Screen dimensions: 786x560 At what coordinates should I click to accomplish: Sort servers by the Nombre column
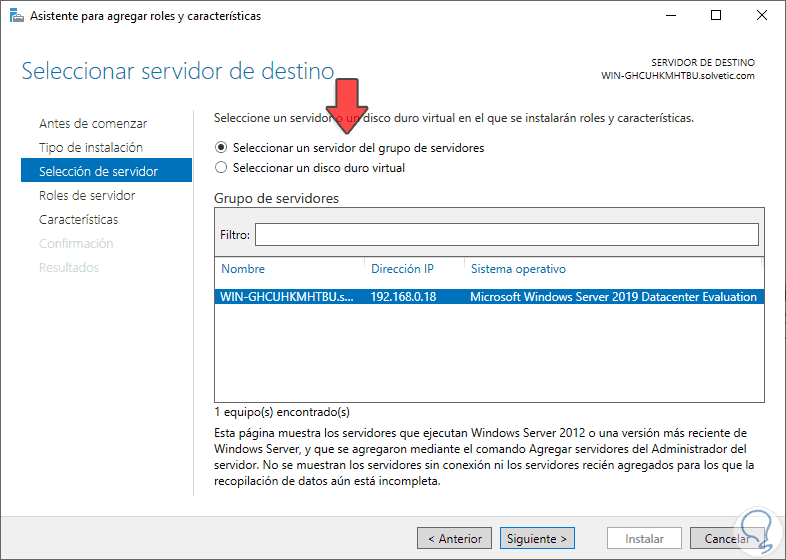point(243,269)
